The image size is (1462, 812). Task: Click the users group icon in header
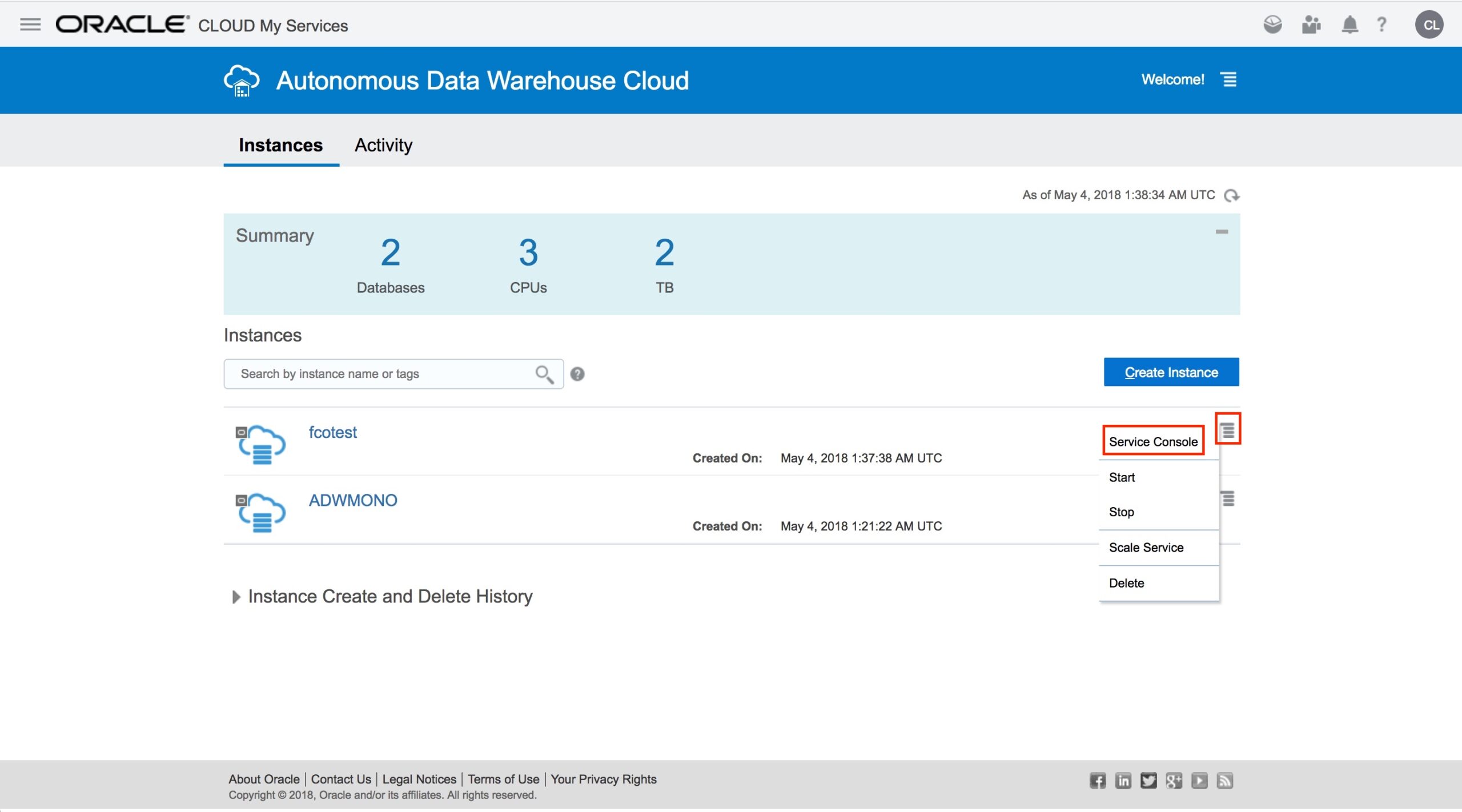coord(1311,25)
